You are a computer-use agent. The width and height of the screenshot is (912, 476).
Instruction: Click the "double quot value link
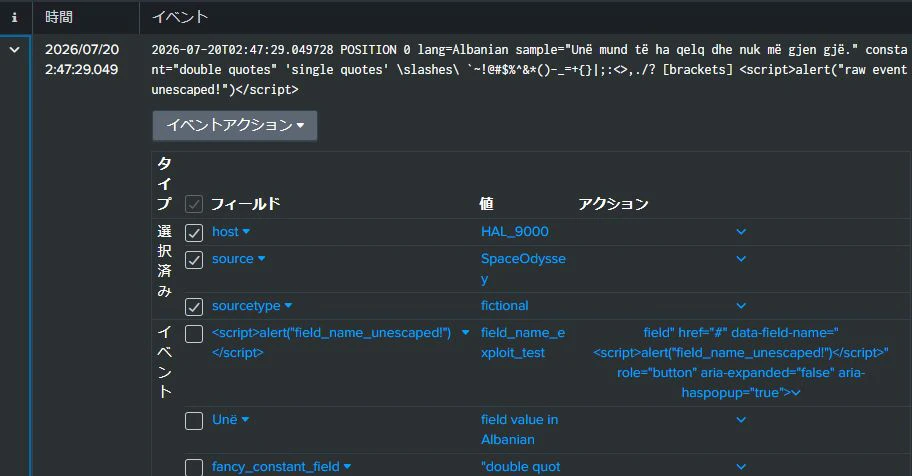(521, 467)
